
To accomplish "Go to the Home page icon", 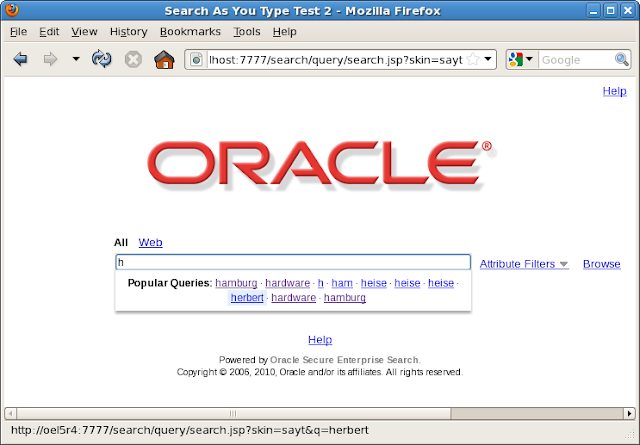I will click(164, 60).
